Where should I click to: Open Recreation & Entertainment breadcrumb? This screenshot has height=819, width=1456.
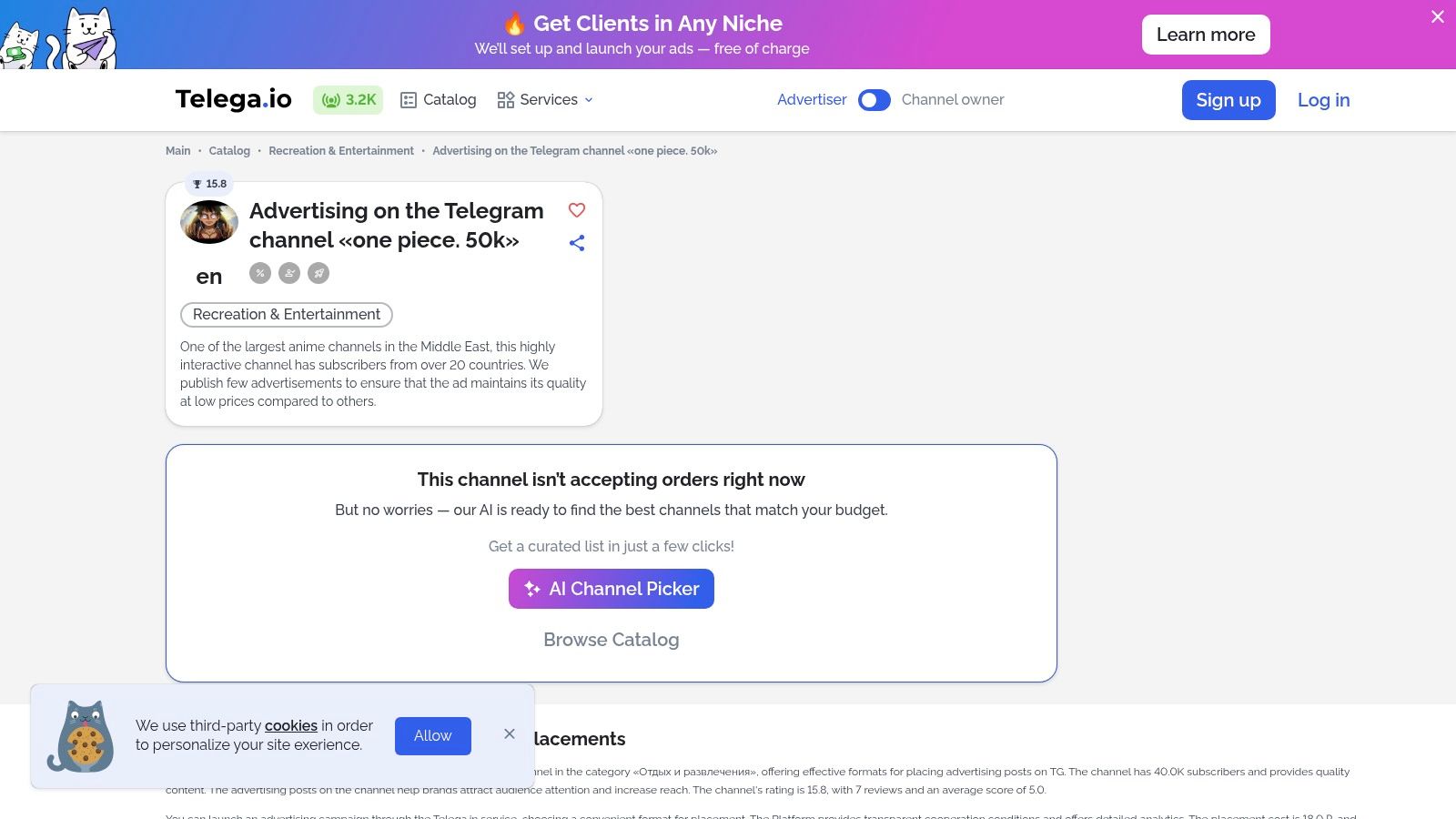341,151
